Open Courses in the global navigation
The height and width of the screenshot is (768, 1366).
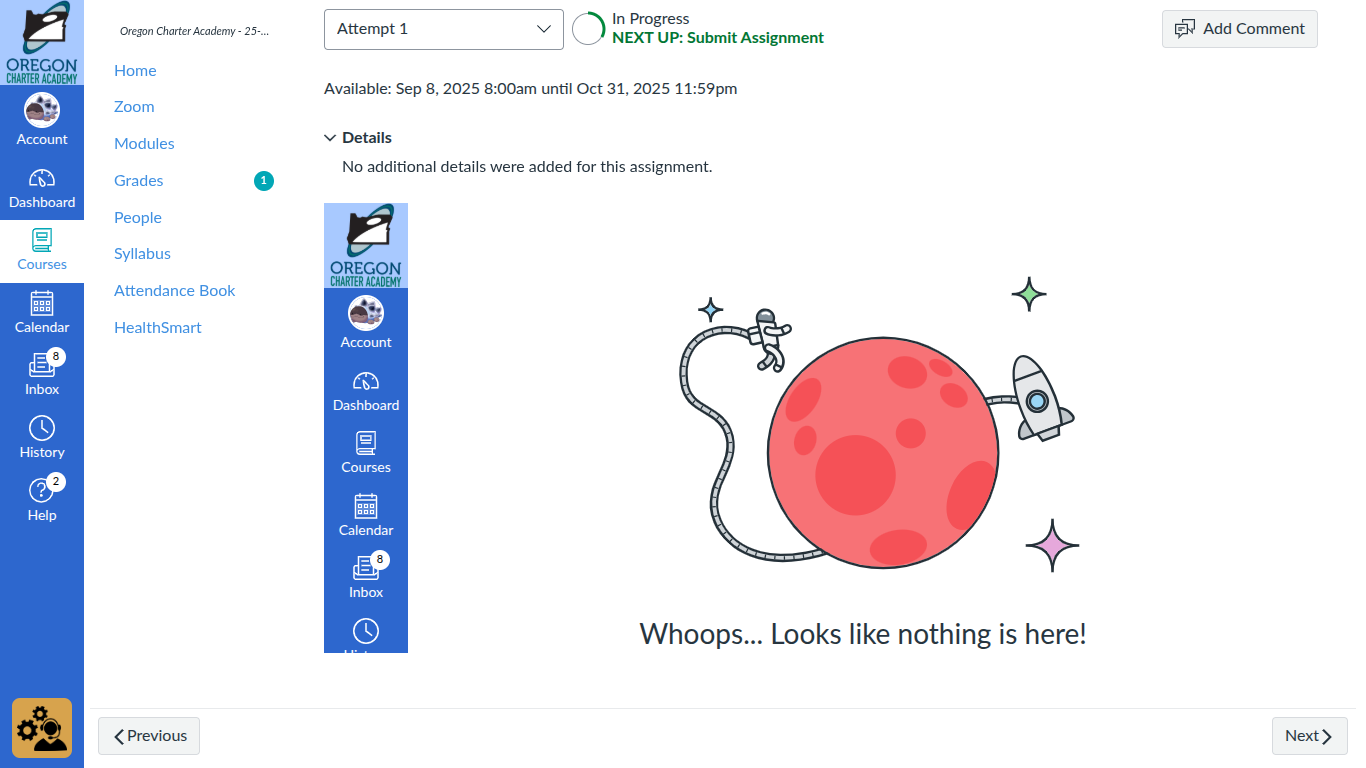42,251
